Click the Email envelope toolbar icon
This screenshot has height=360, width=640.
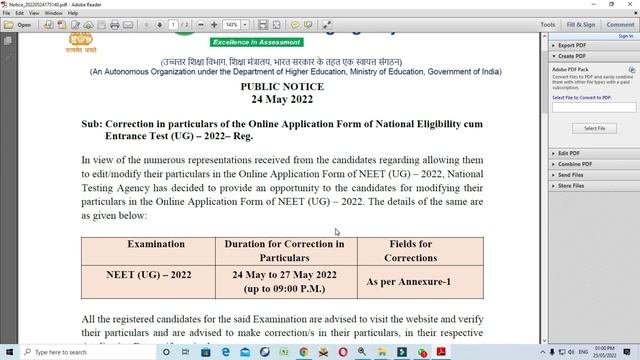pyautogui.click(x=128, y=25)
